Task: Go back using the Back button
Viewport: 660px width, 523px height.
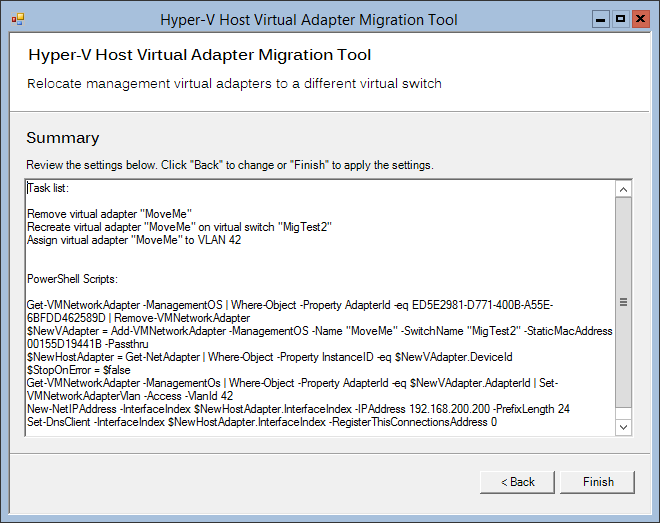Action: 517,482
